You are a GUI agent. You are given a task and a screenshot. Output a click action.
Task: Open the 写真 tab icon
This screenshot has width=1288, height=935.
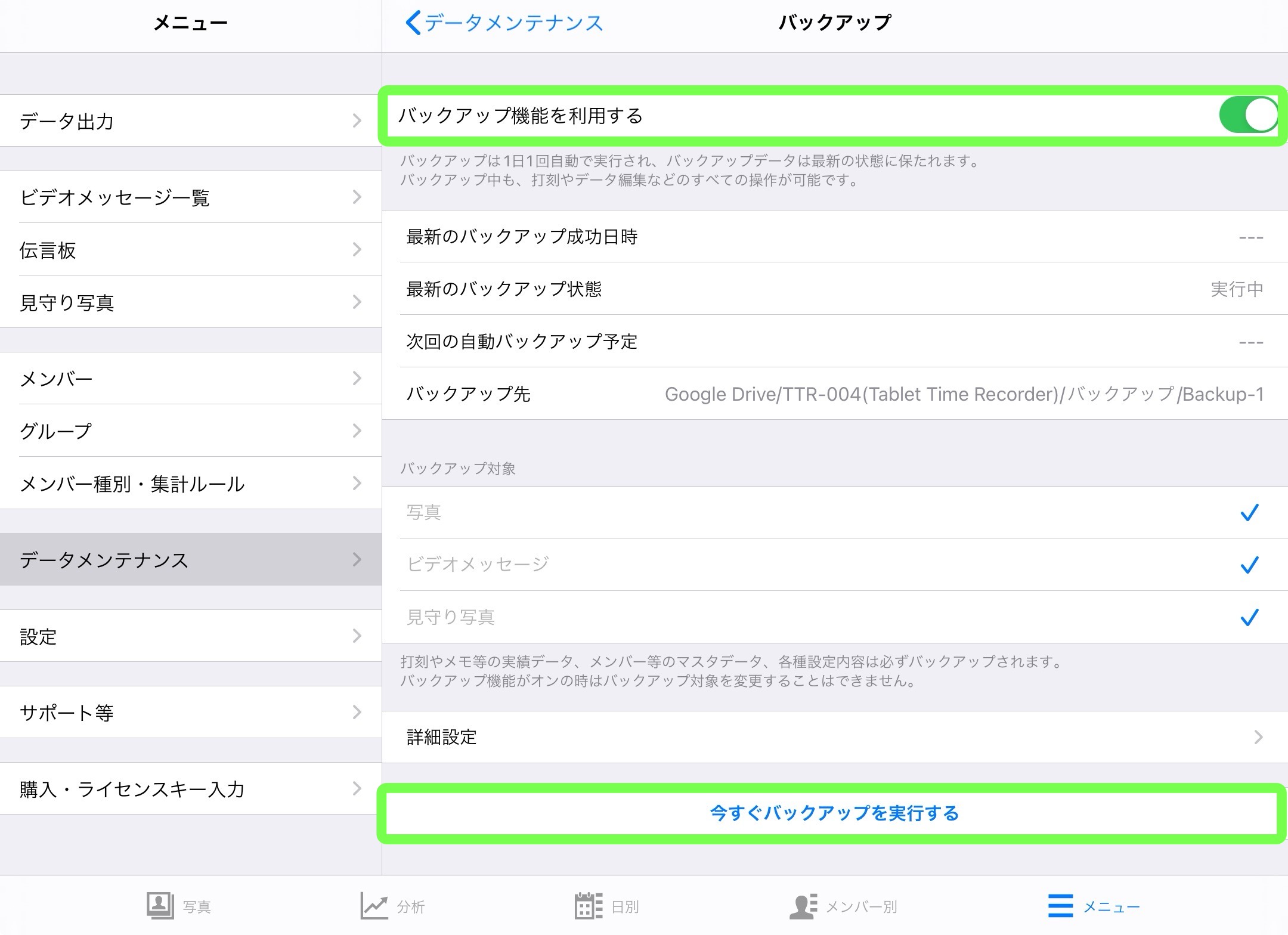tap(160, 906)
